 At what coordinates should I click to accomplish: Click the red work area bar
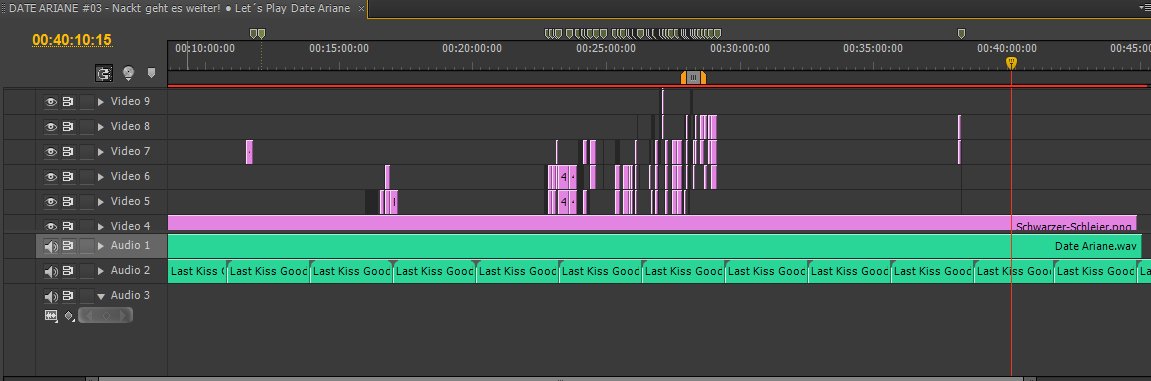point(658,87)
